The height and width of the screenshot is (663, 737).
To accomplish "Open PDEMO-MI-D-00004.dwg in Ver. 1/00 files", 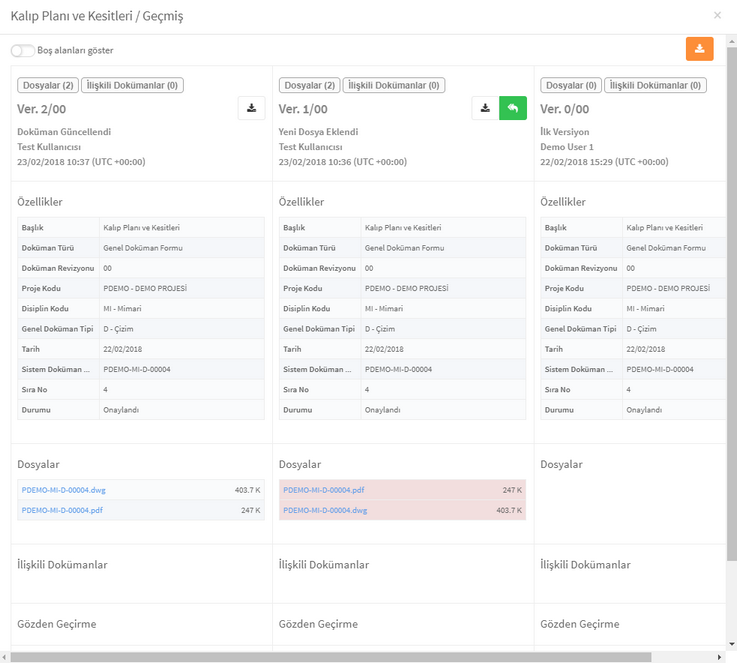I will [325, 510].
